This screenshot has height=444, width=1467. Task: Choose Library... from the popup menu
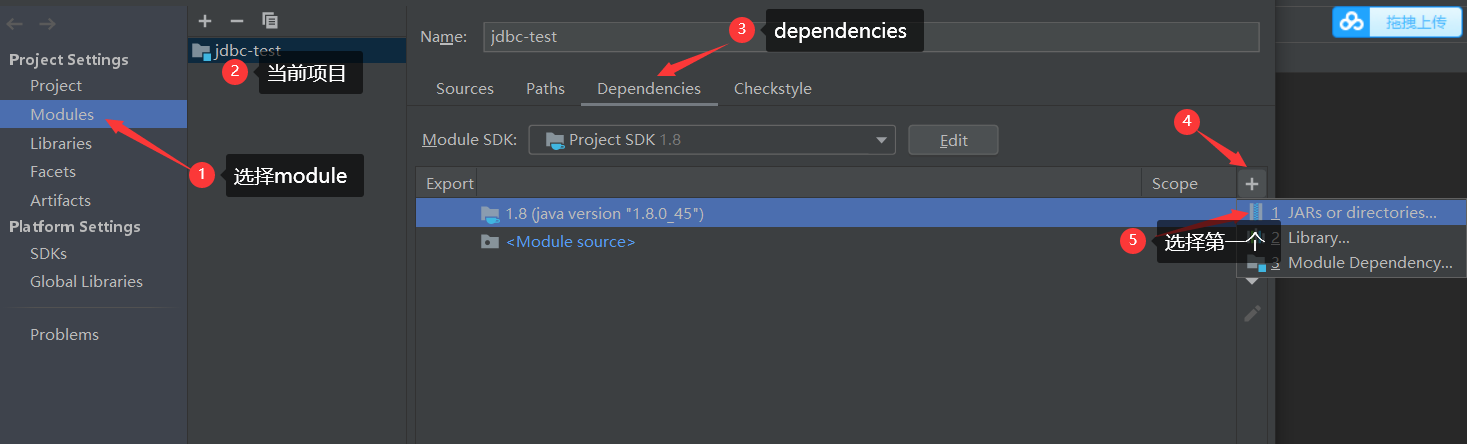coord(1352,238)
